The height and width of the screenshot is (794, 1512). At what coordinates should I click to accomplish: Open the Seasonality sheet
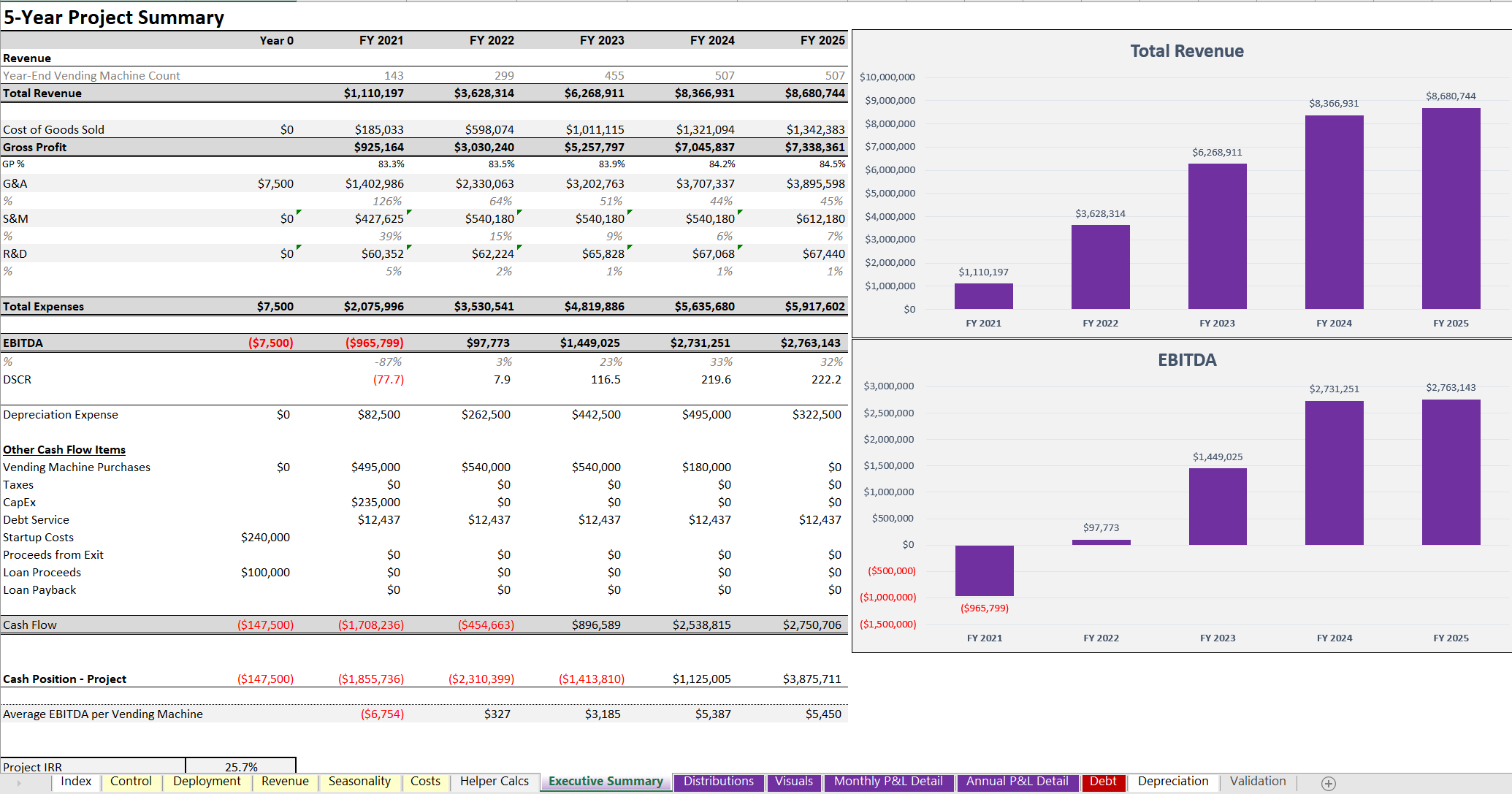click(359, 782)
